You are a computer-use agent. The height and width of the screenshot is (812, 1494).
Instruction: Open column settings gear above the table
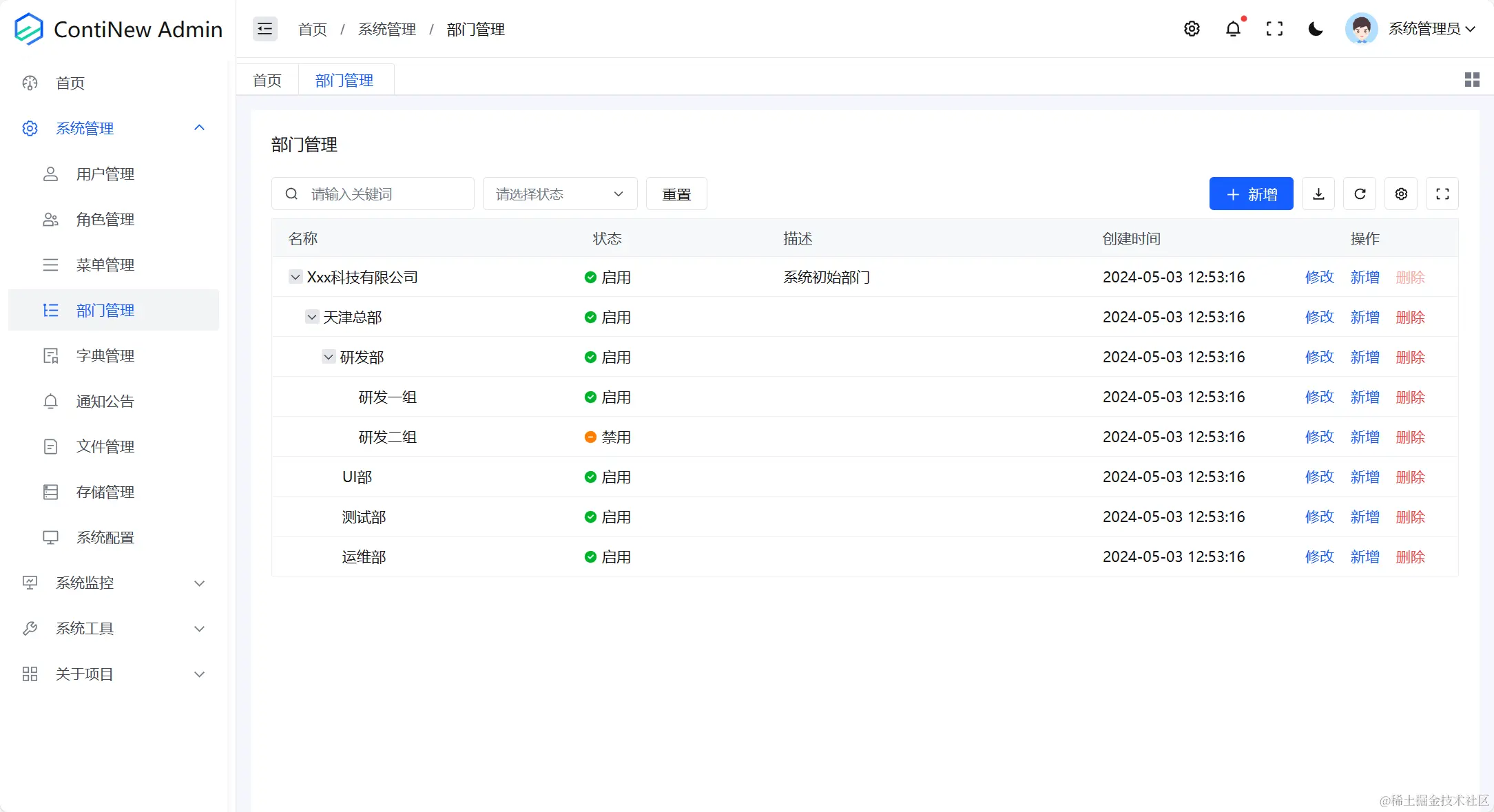click(x=1400, y=194)
